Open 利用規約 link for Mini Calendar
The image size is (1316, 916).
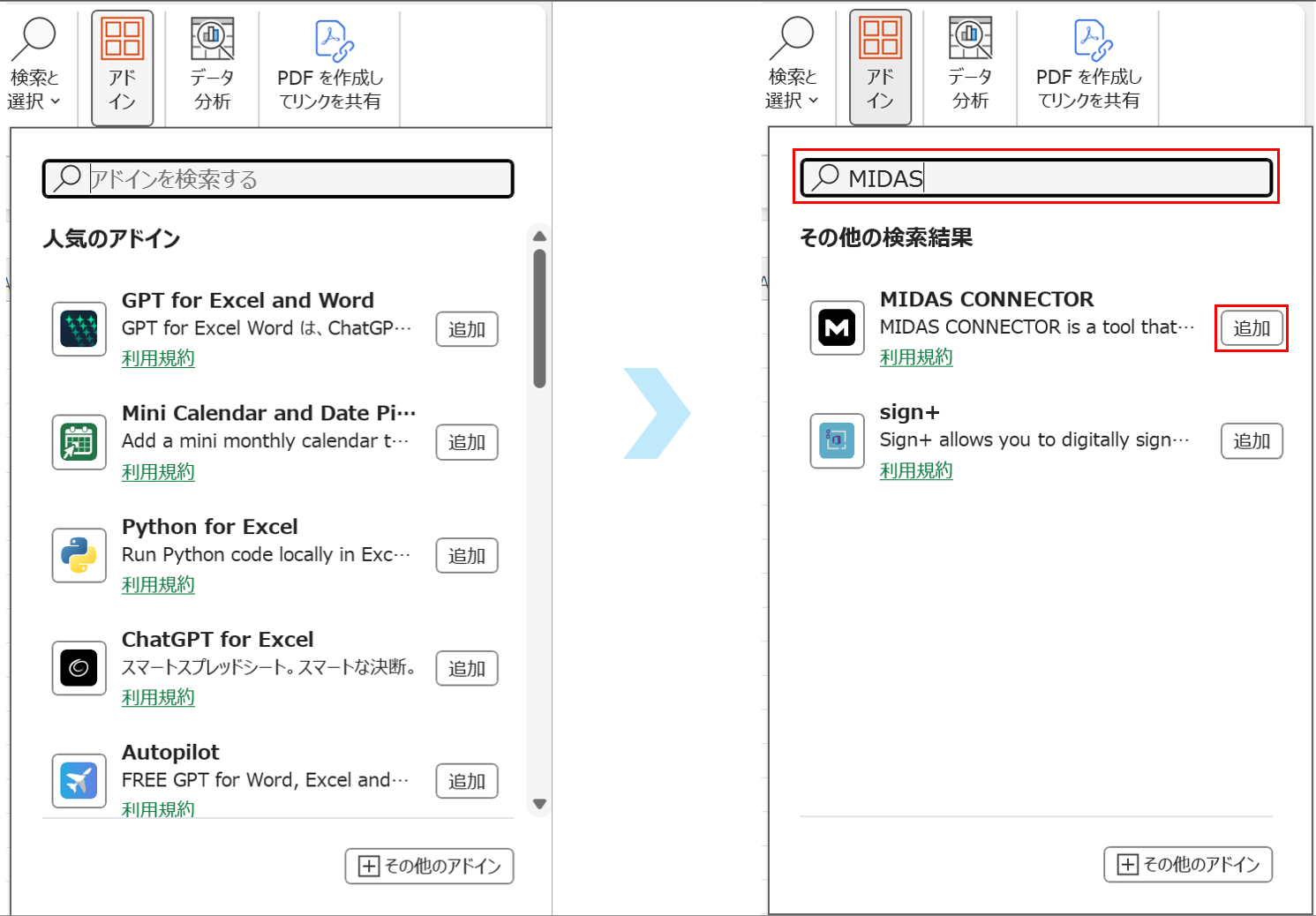[x=158, y=472]
